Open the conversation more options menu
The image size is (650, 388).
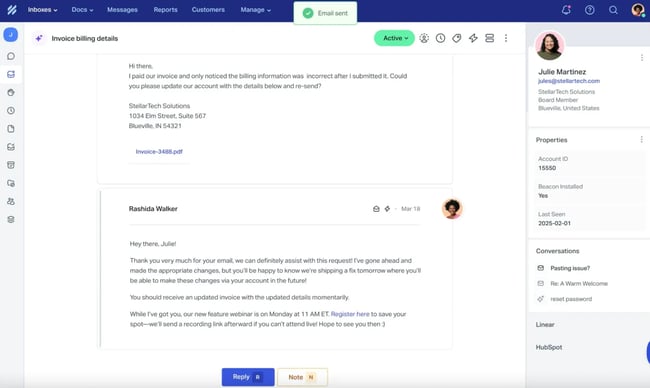coord(506,38)
